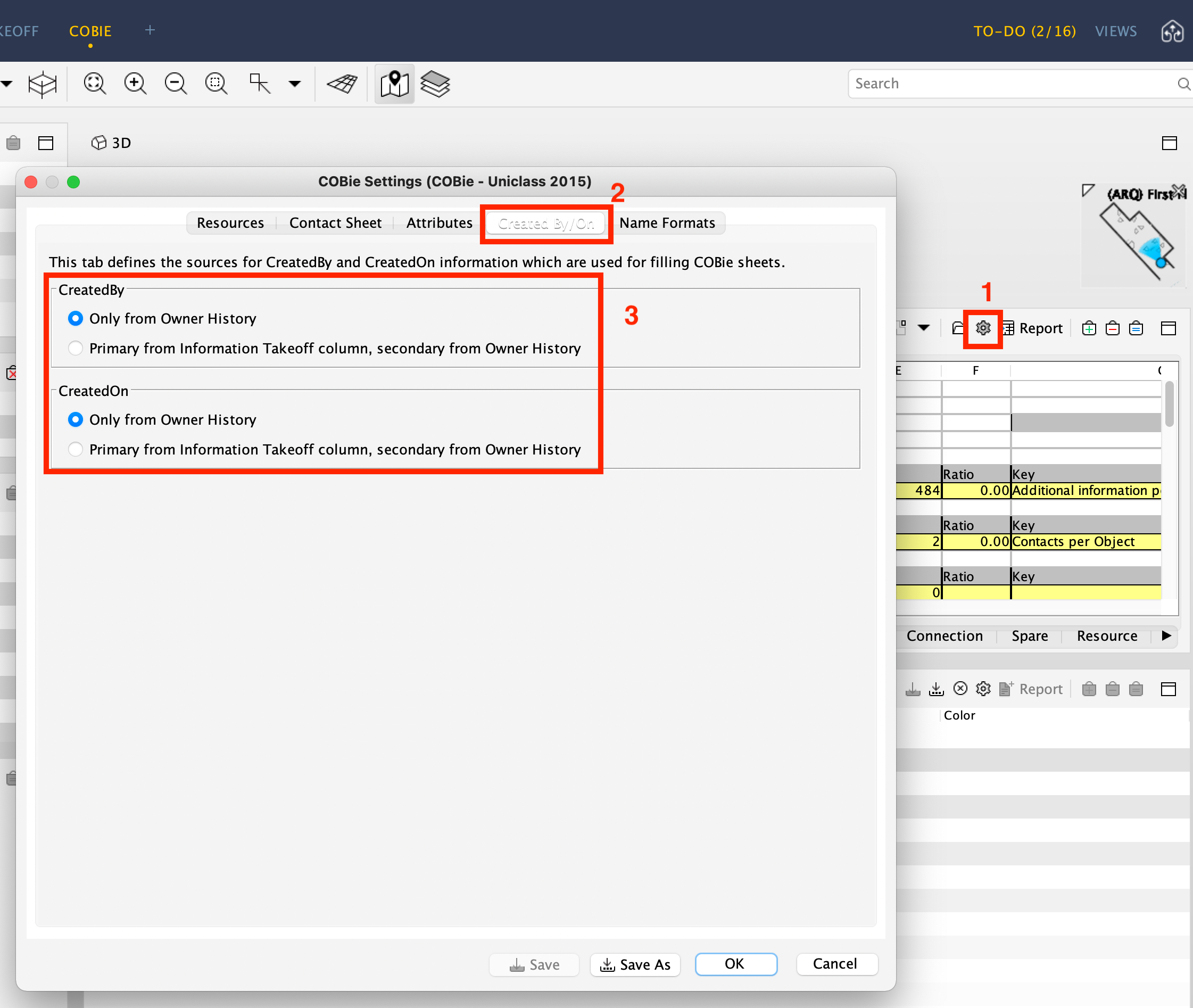Open the Connection sheet tab
Viewport: 1193px width, 1008px height.
pyautogui.click(x=945, y=636)
